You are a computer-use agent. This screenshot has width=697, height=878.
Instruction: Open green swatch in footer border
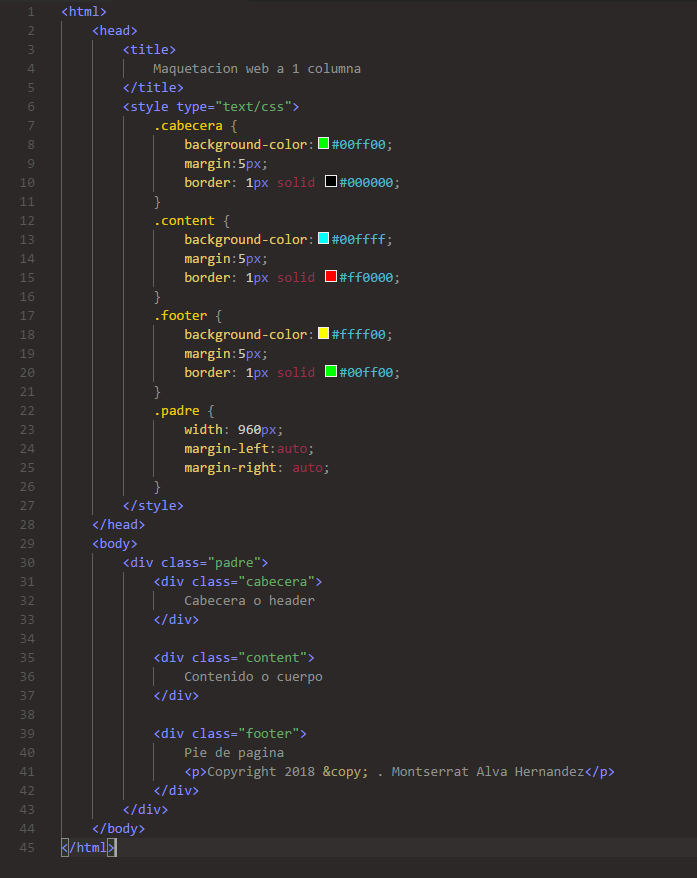pyautogui.click(x=331, y=372)
